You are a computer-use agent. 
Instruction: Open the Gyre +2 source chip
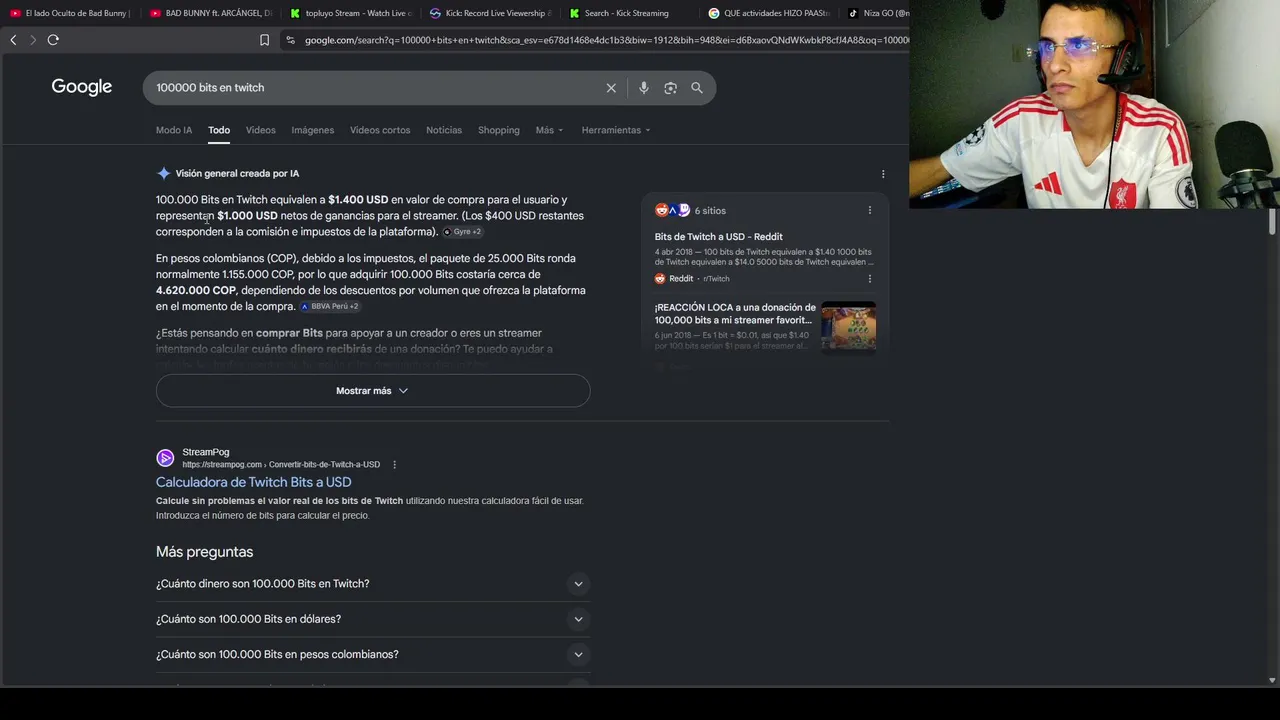pyautogui.click(x=462, y=232)
